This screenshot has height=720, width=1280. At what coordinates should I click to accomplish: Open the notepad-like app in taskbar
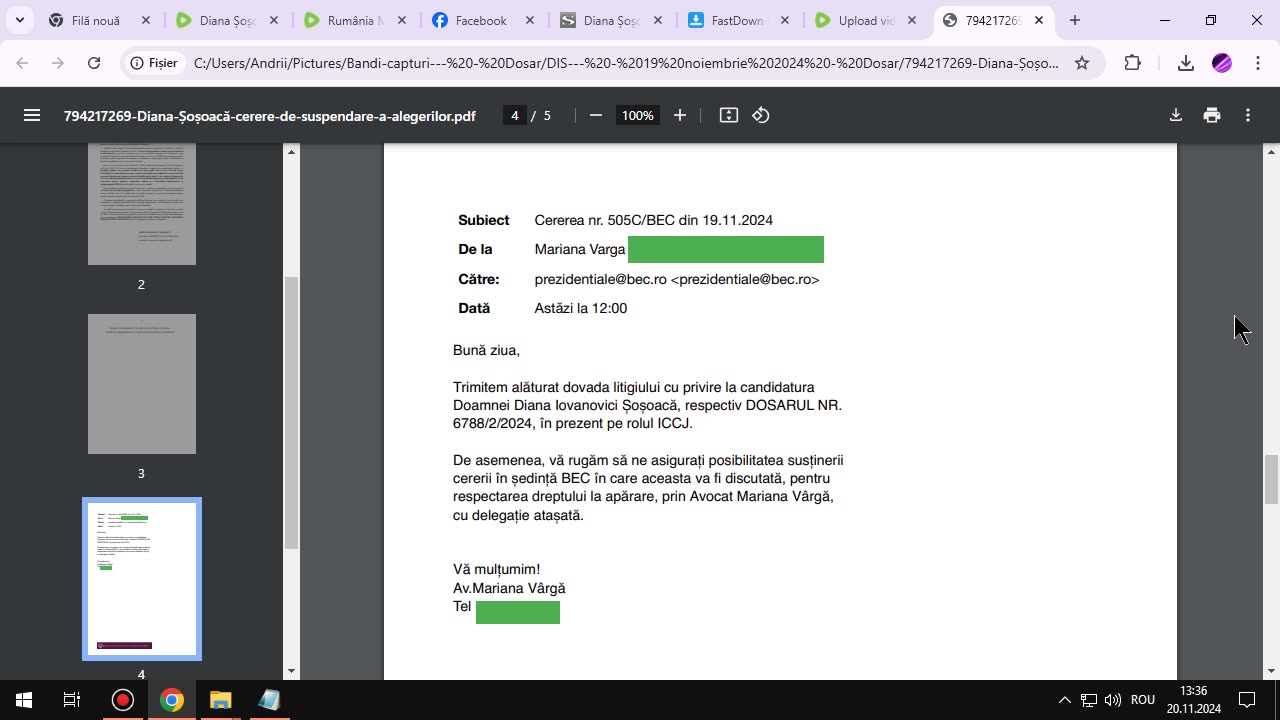[269, 700]
